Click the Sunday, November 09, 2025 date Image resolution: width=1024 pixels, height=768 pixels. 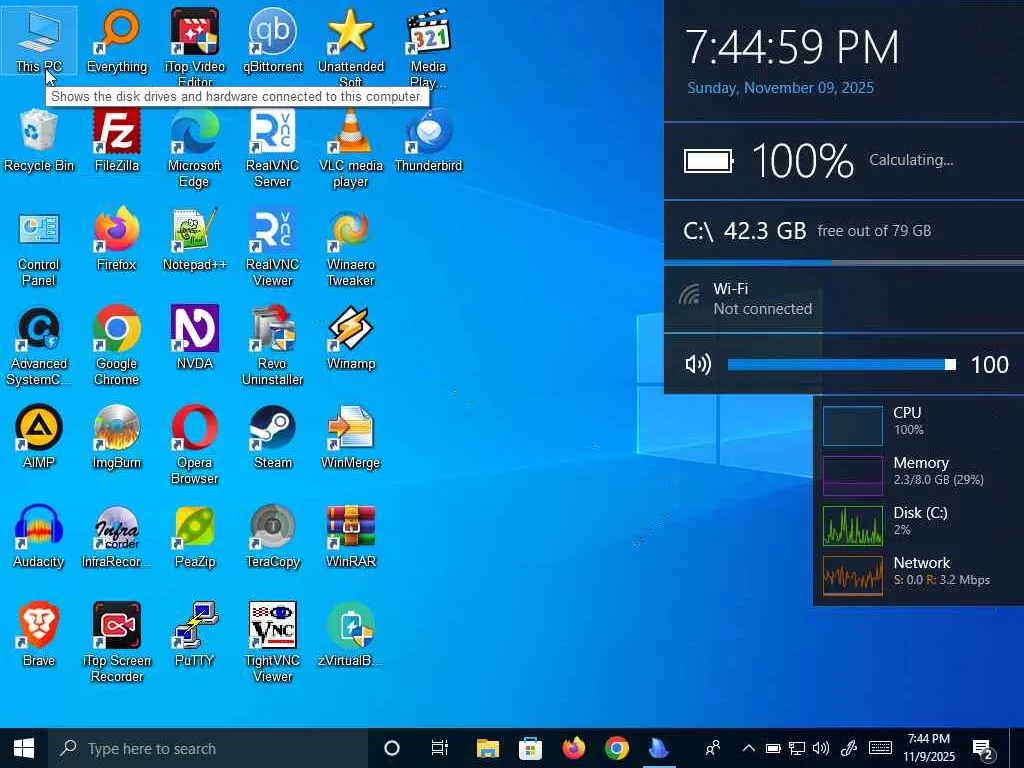point(780,88)
